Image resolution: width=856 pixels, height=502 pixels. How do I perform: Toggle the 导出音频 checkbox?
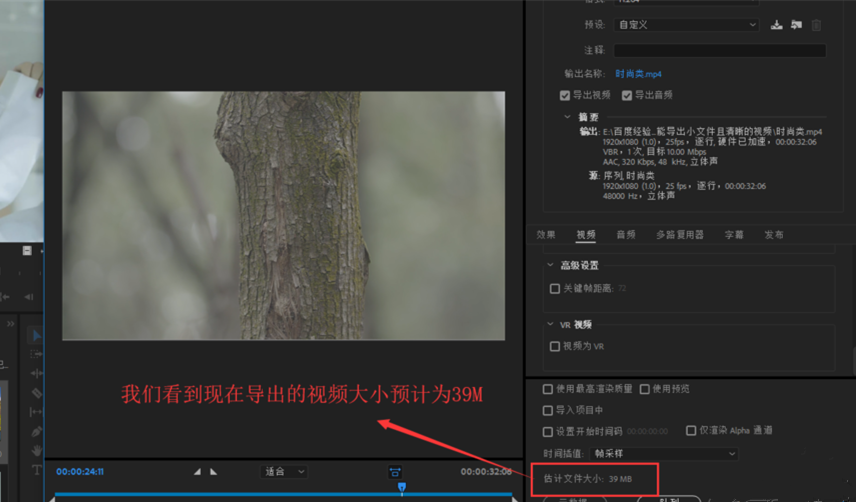click(x=627, y=96)
